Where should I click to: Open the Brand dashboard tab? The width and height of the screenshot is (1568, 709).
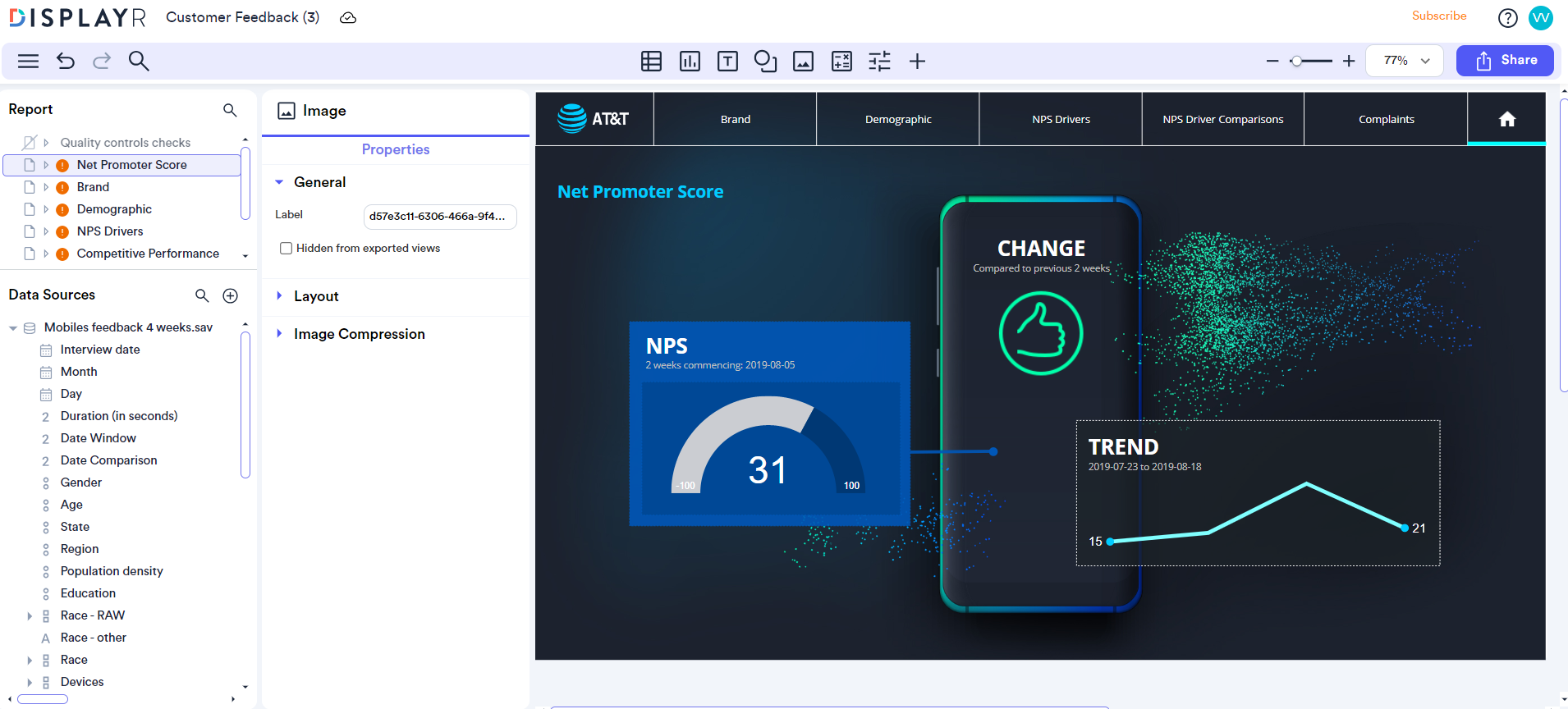point(735,119)
